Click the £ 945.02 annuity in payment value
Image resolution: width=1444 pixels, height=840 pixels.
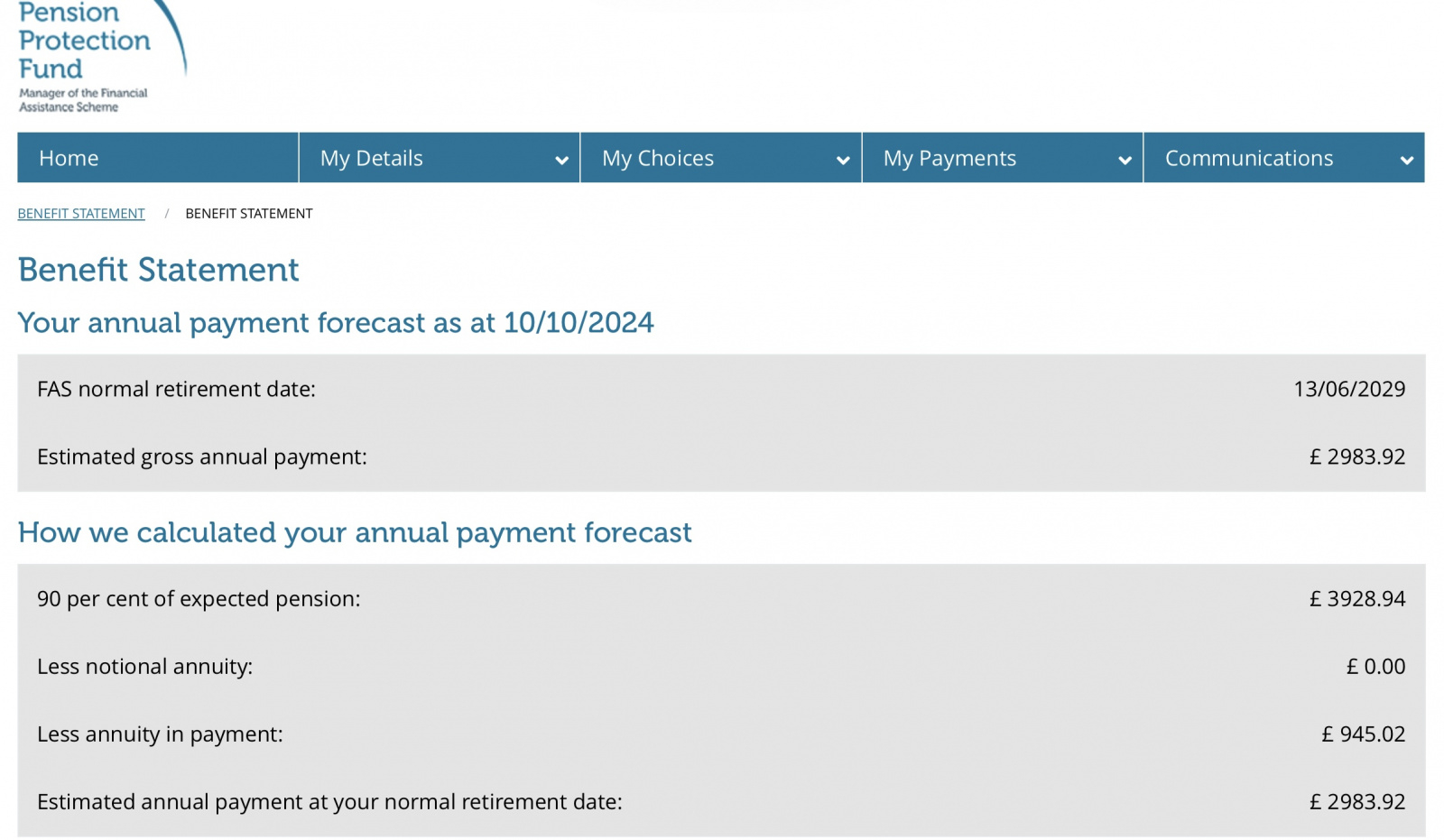point(1363,734)
